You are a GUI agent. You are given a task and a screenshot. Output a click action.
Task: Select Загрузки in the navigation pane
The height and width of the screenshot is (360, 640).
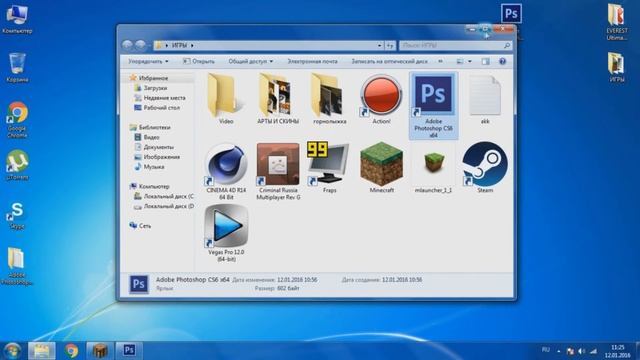point(155,88)
